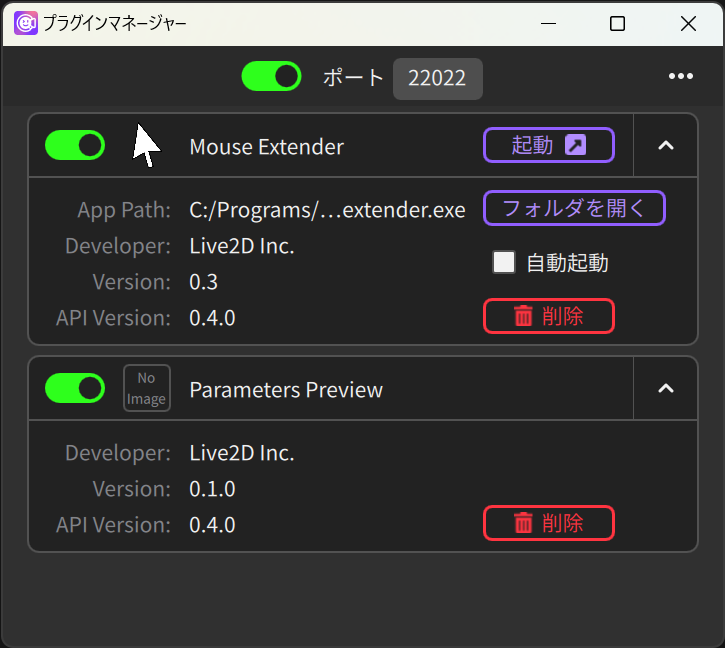
Task: Click the Mouse Extender plugin name
Action: (267, 147)
